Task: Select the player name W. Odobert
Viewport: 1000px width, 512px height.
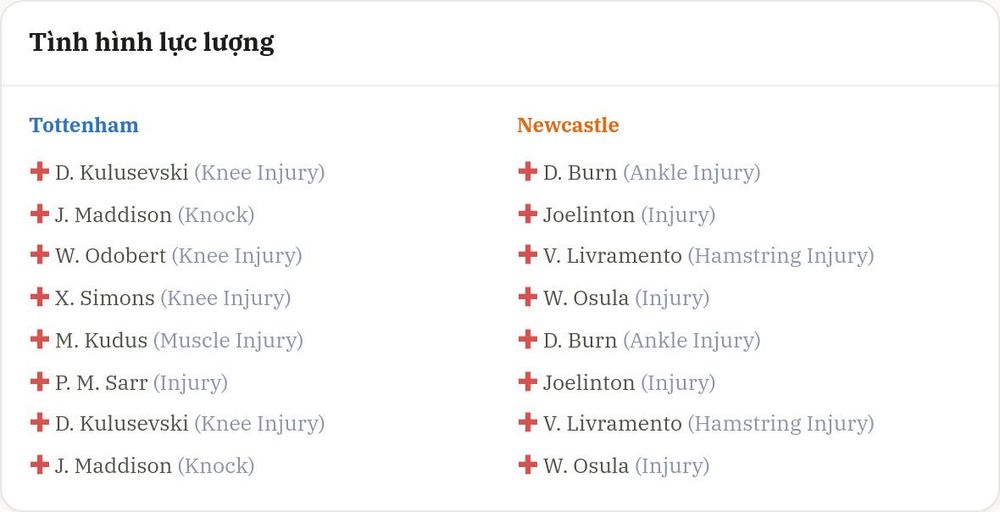Action: pos(110,256)
